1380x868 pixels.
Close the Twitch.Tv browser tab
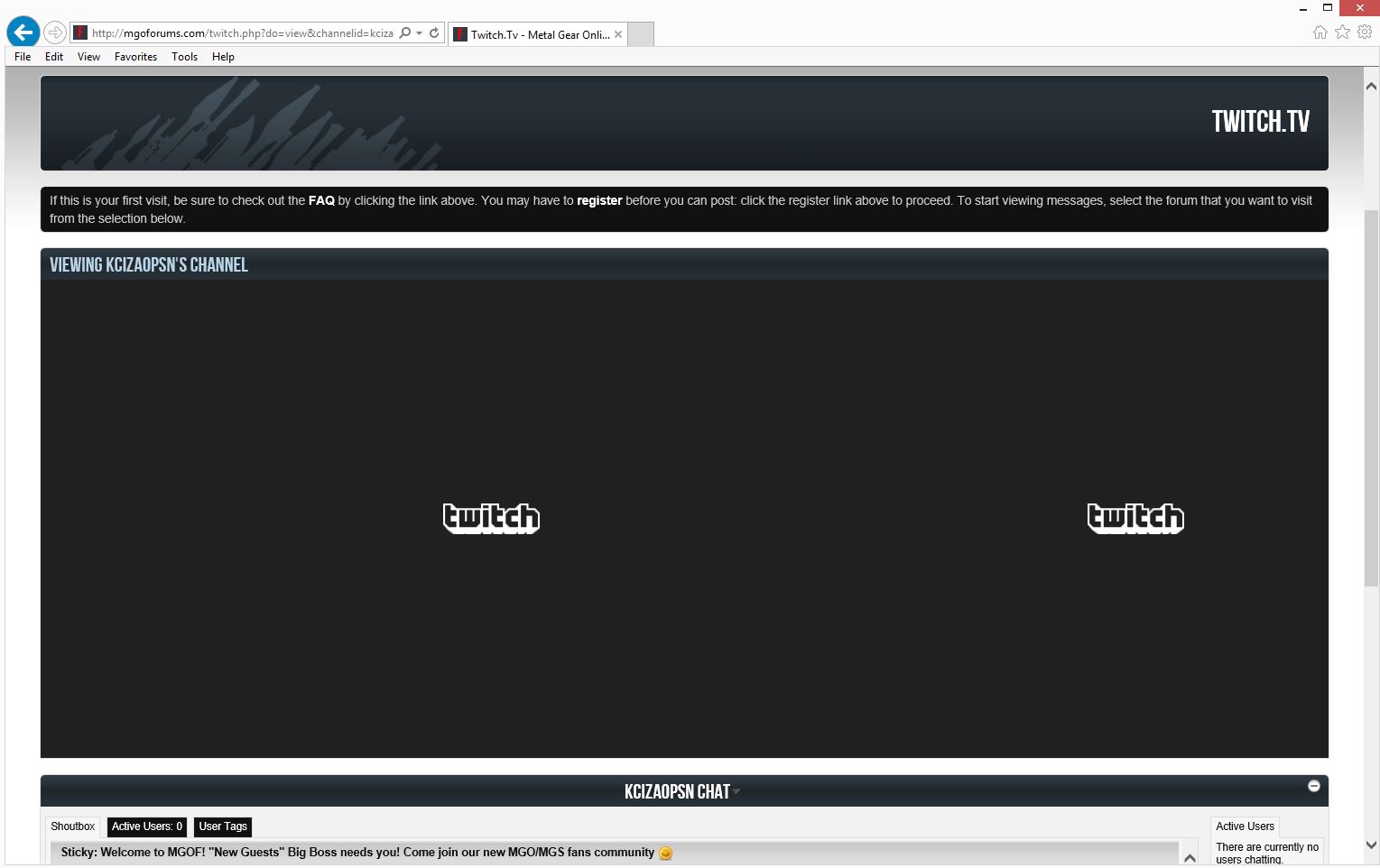[618, 34]
